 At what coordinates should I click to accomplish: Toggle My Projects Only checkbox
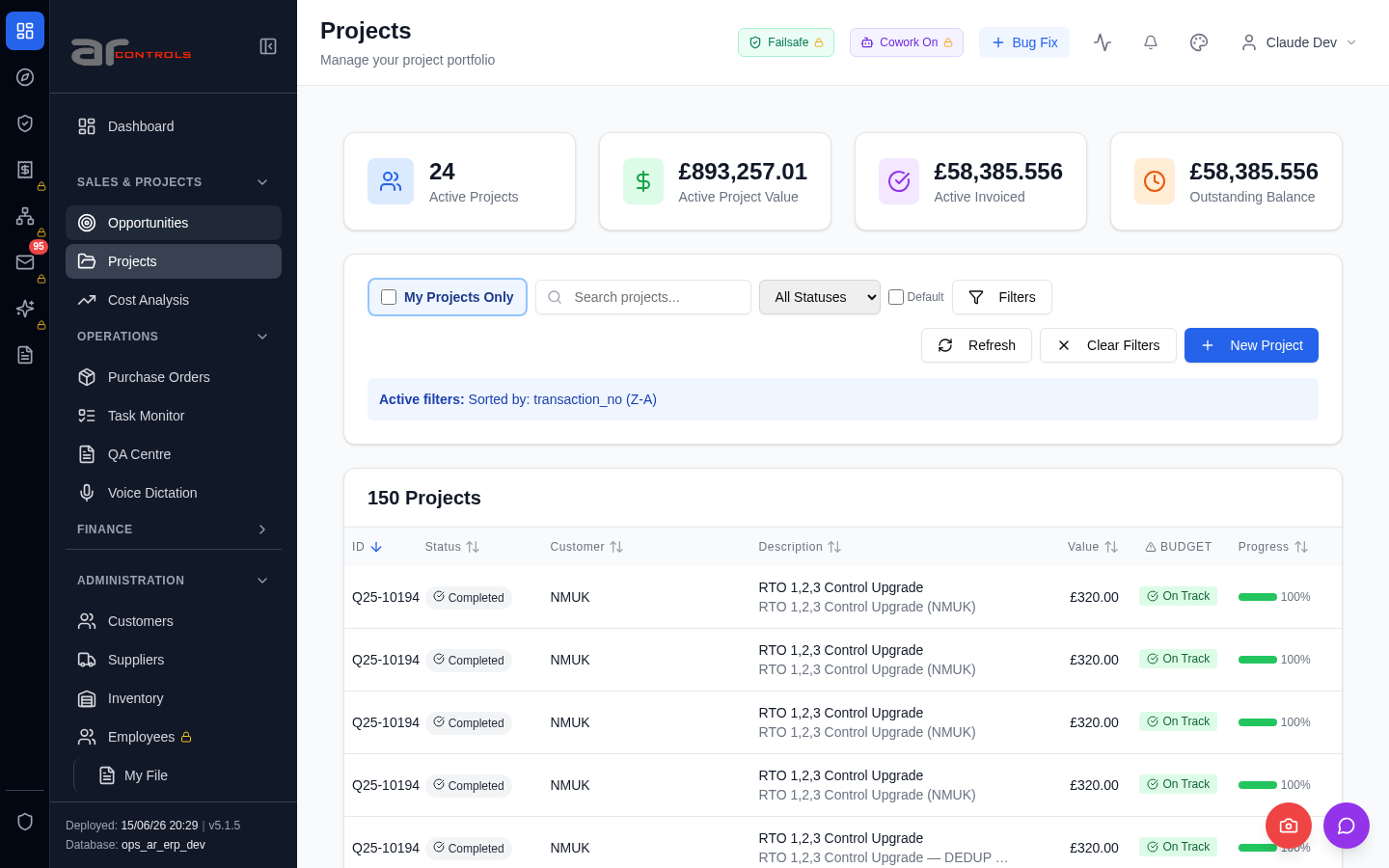(389, 297)
